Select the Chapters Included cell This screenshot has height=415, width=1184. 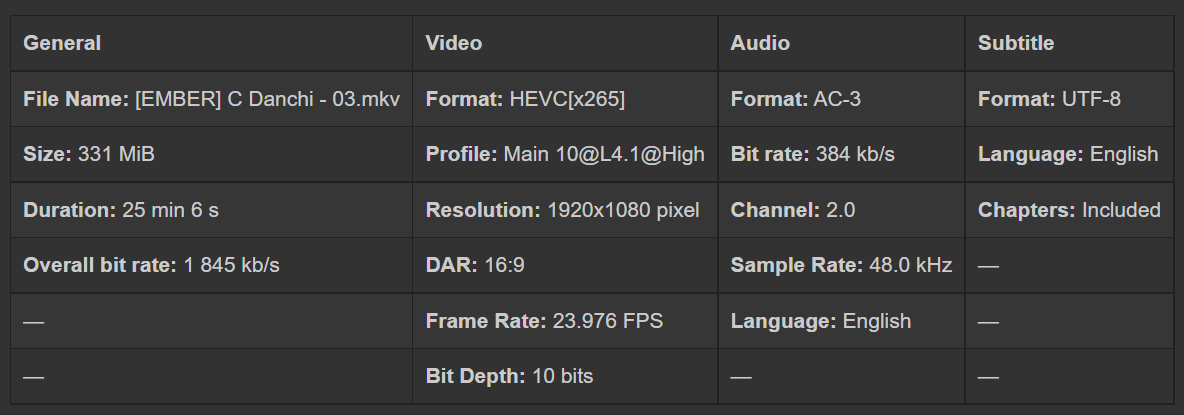[1069, 210]
